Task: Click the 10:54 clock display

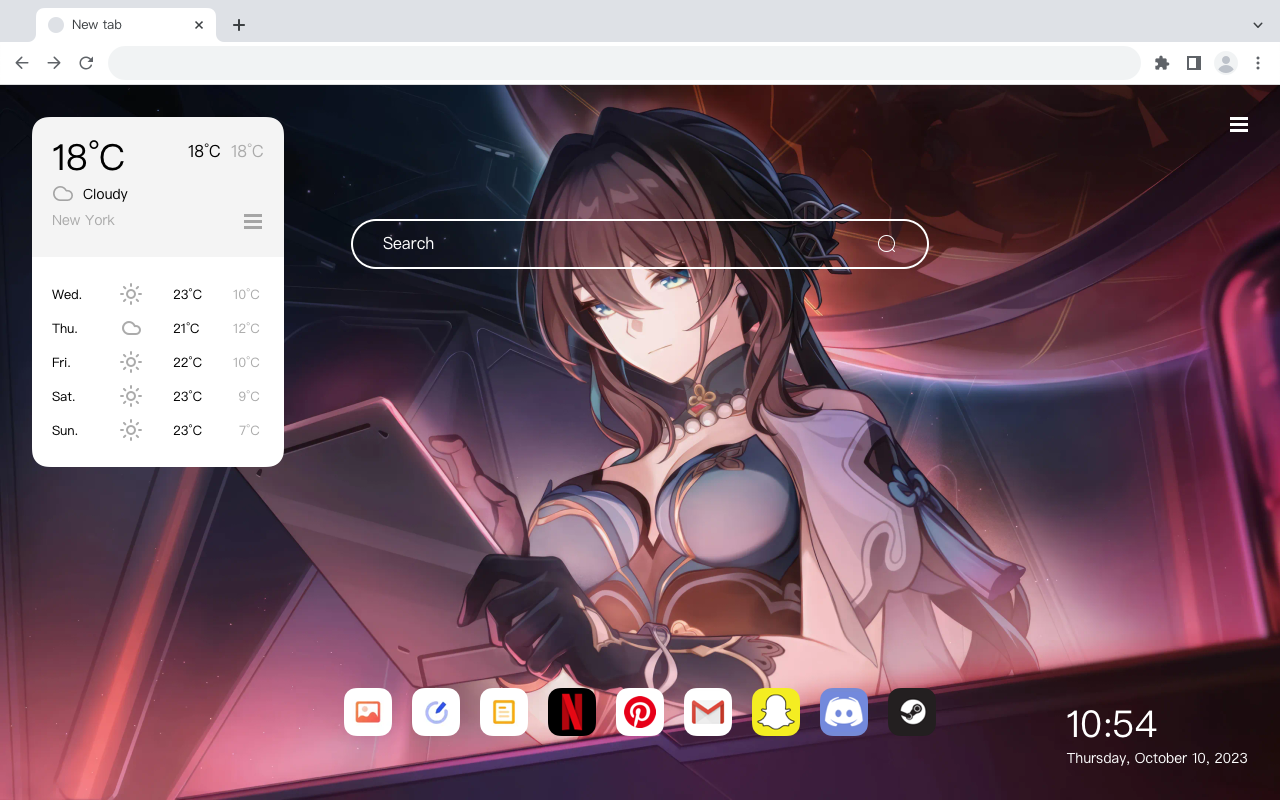Action: click(1111, 724)
